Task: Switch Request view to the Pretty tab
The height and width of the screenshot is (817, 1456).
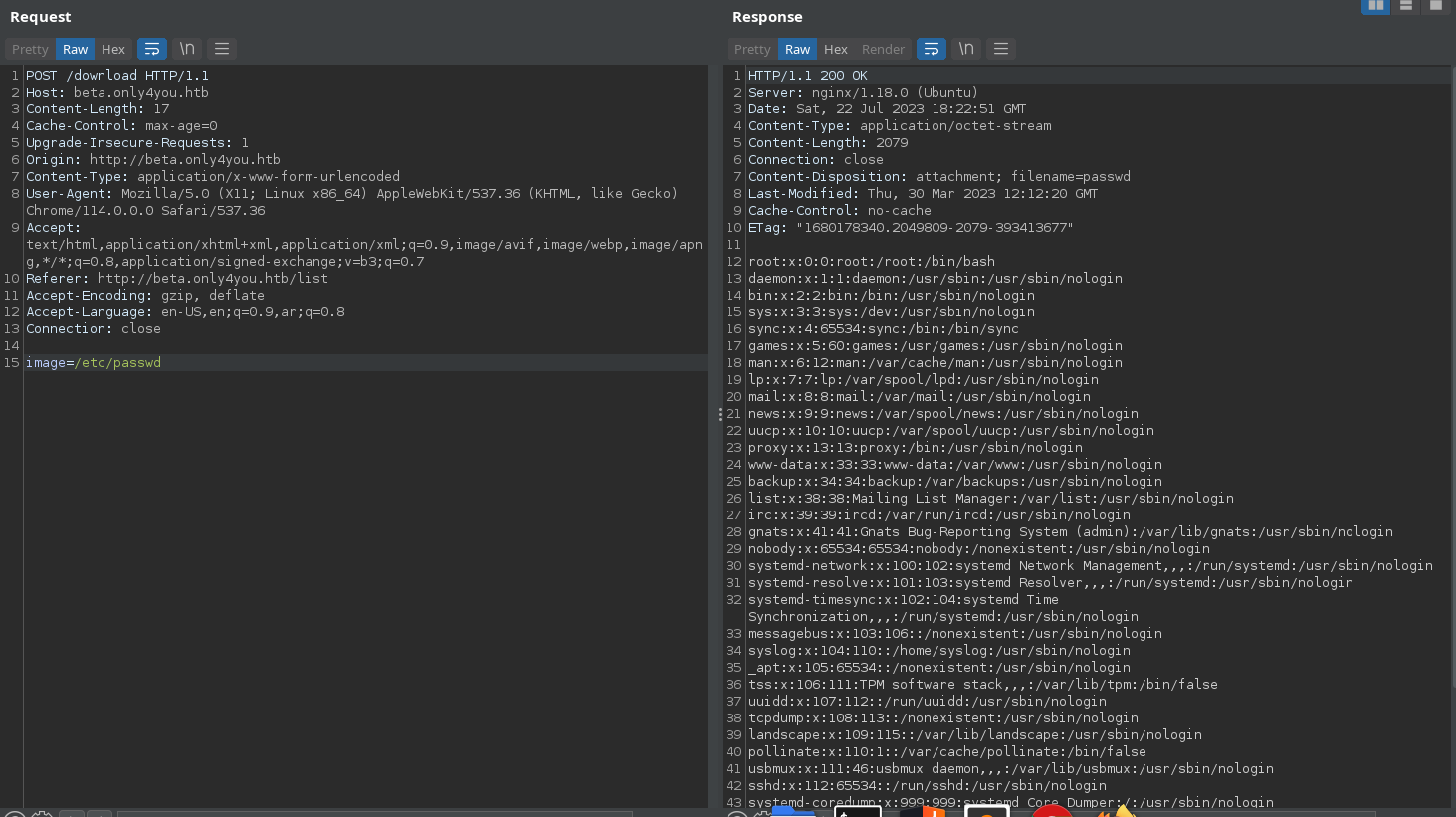Action: pyautogui.click(x=30, y=49)
